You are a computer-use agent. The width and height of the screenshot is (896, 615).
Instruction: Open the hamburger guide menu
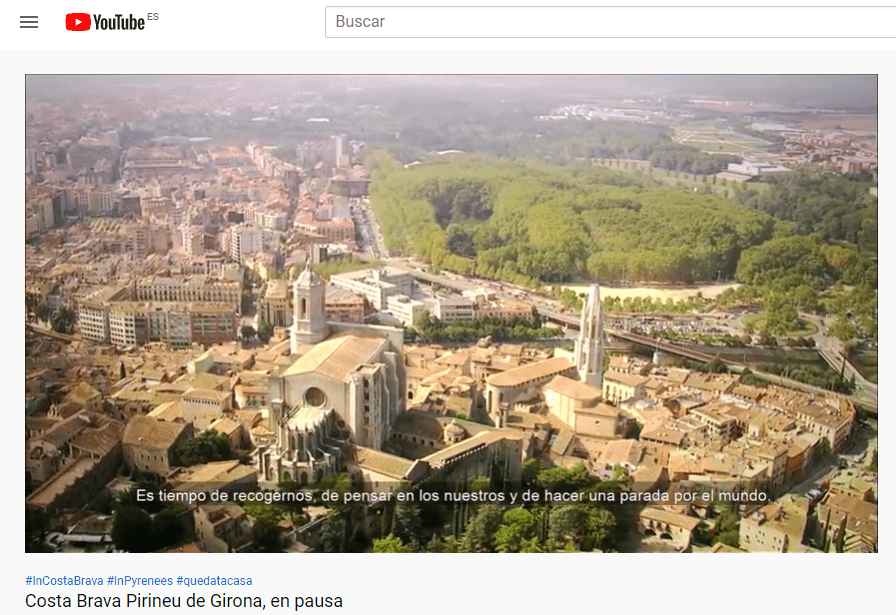[29, 22]
